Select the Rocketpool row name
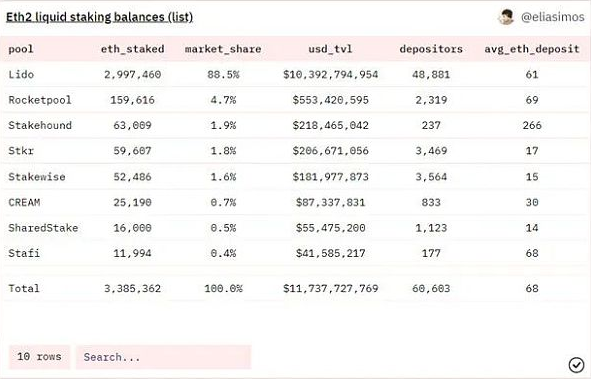Image resolution: width=591 pixels, height=379 pixels. [x=40, y=100]
